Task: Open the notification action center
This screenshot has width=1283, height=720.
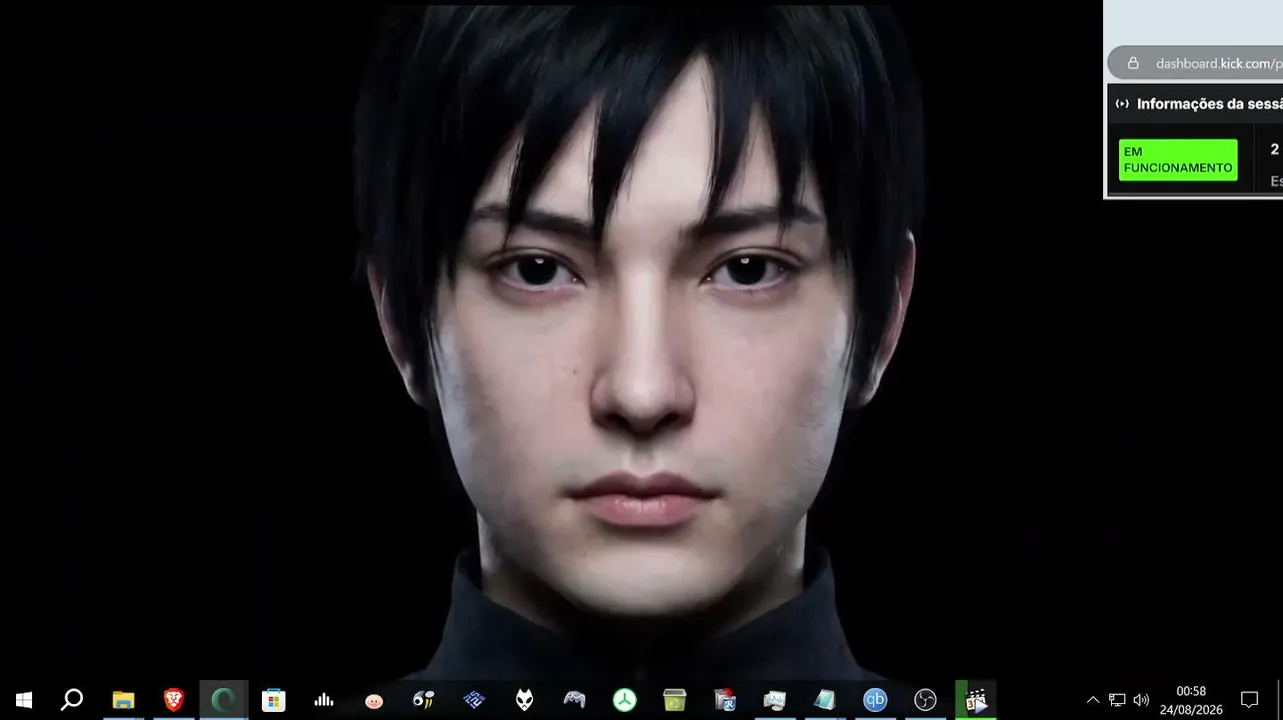Action: [1249, 700]
